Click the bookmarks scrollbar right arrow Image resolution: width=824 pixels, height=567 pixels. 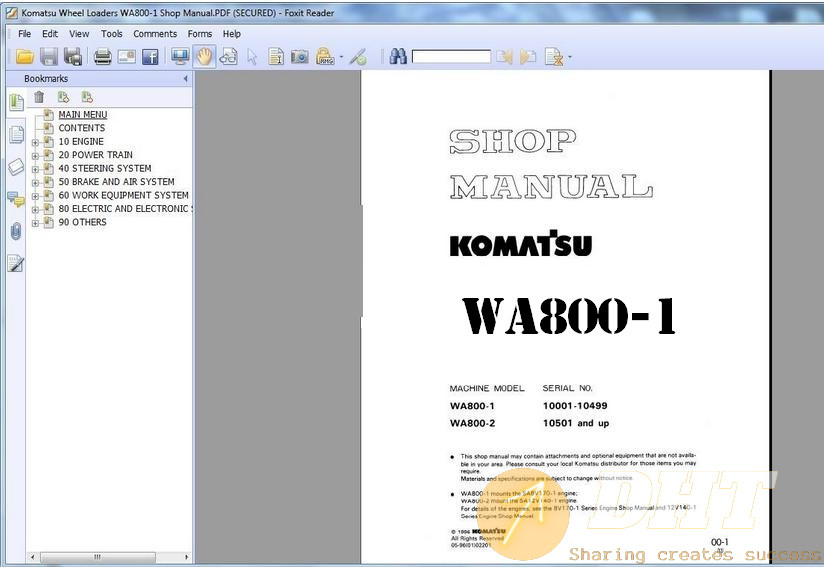click(x=187, y=556)
